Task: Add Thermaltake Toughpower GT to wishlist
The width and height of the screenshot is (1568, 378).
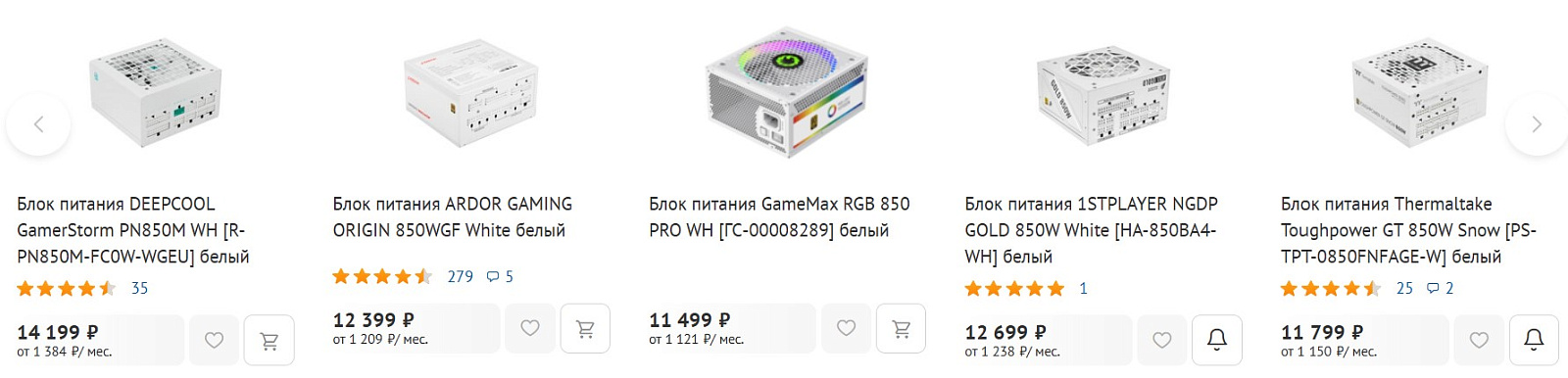Action: (x=1479, y=340)
